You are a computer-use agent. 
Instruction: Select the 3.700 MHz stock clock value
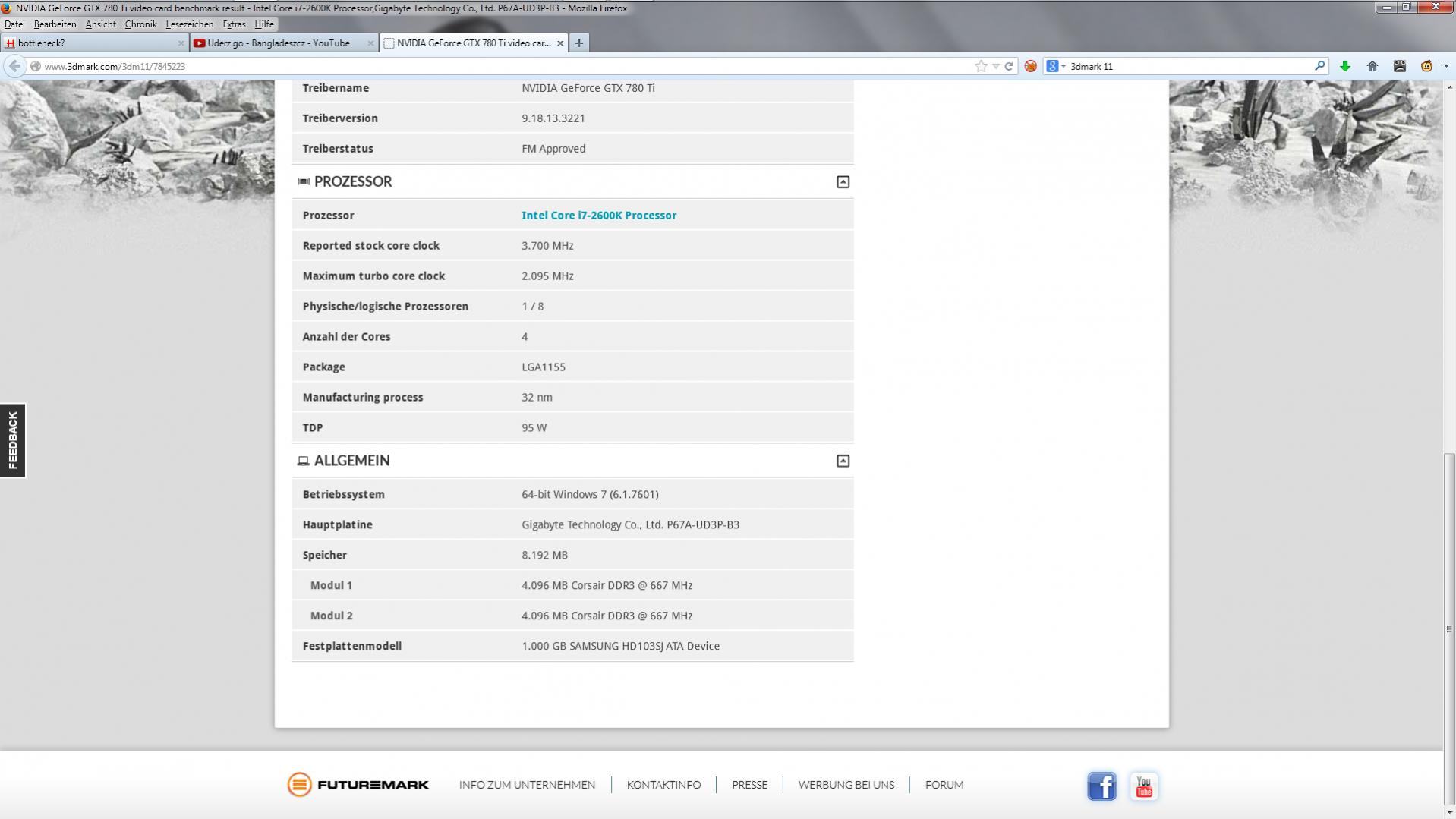[x=547, y=246]
